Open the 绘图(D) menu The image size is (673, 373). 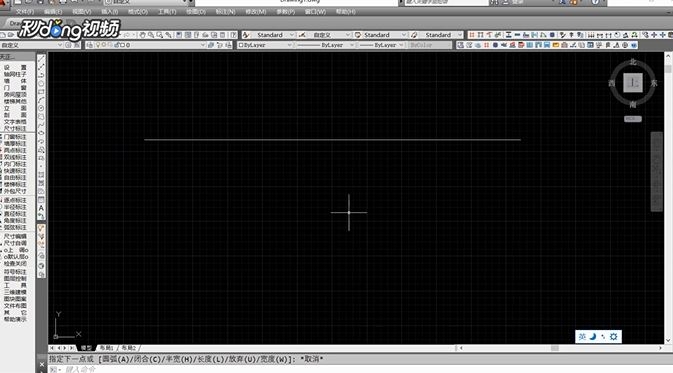coord(196,12)
